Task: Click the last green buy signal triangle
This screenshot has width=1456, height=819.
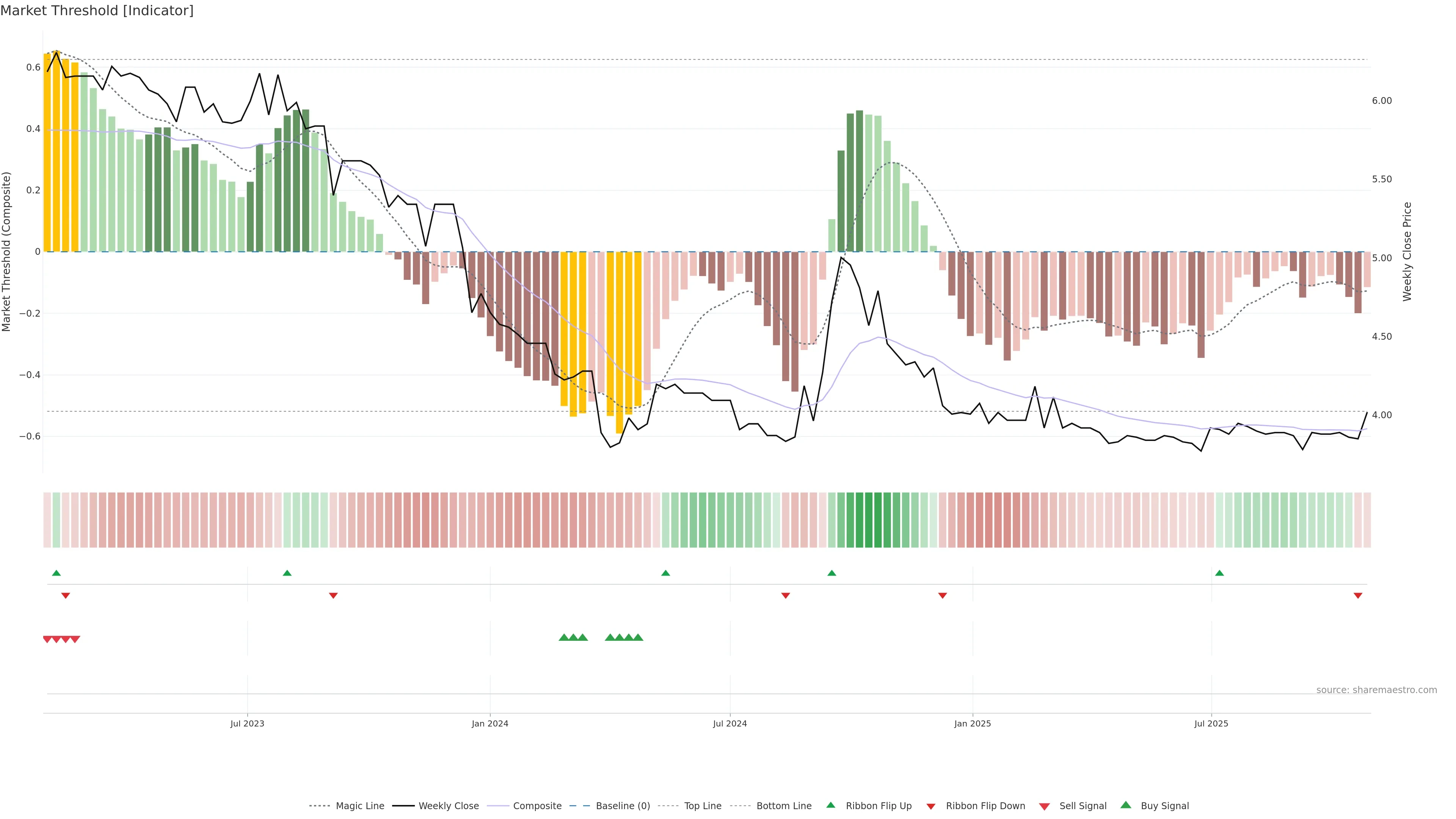Action: point(638,637)
